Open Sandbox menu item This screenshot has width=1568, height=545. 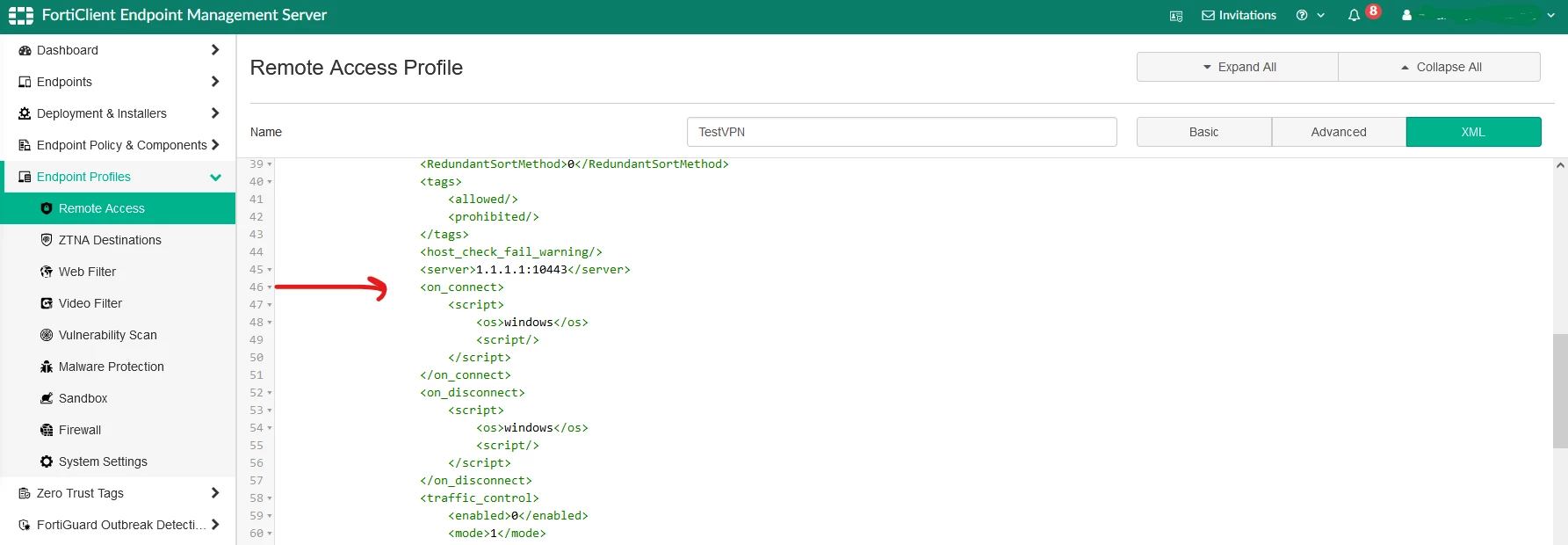coord(118,398)
